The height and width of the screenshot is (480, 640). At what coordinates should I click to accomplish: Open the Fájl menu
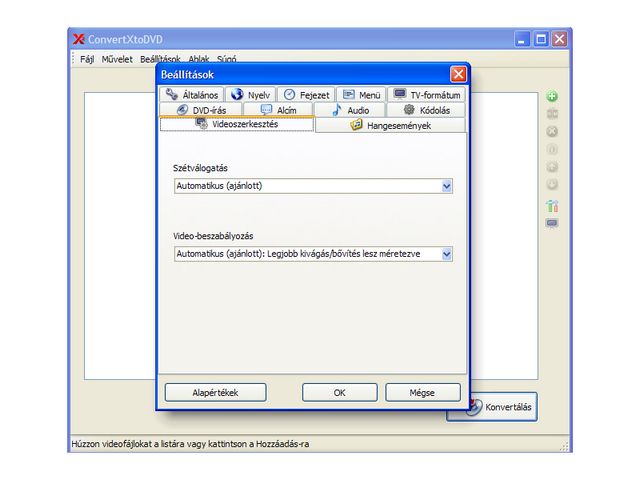point(87,59)
